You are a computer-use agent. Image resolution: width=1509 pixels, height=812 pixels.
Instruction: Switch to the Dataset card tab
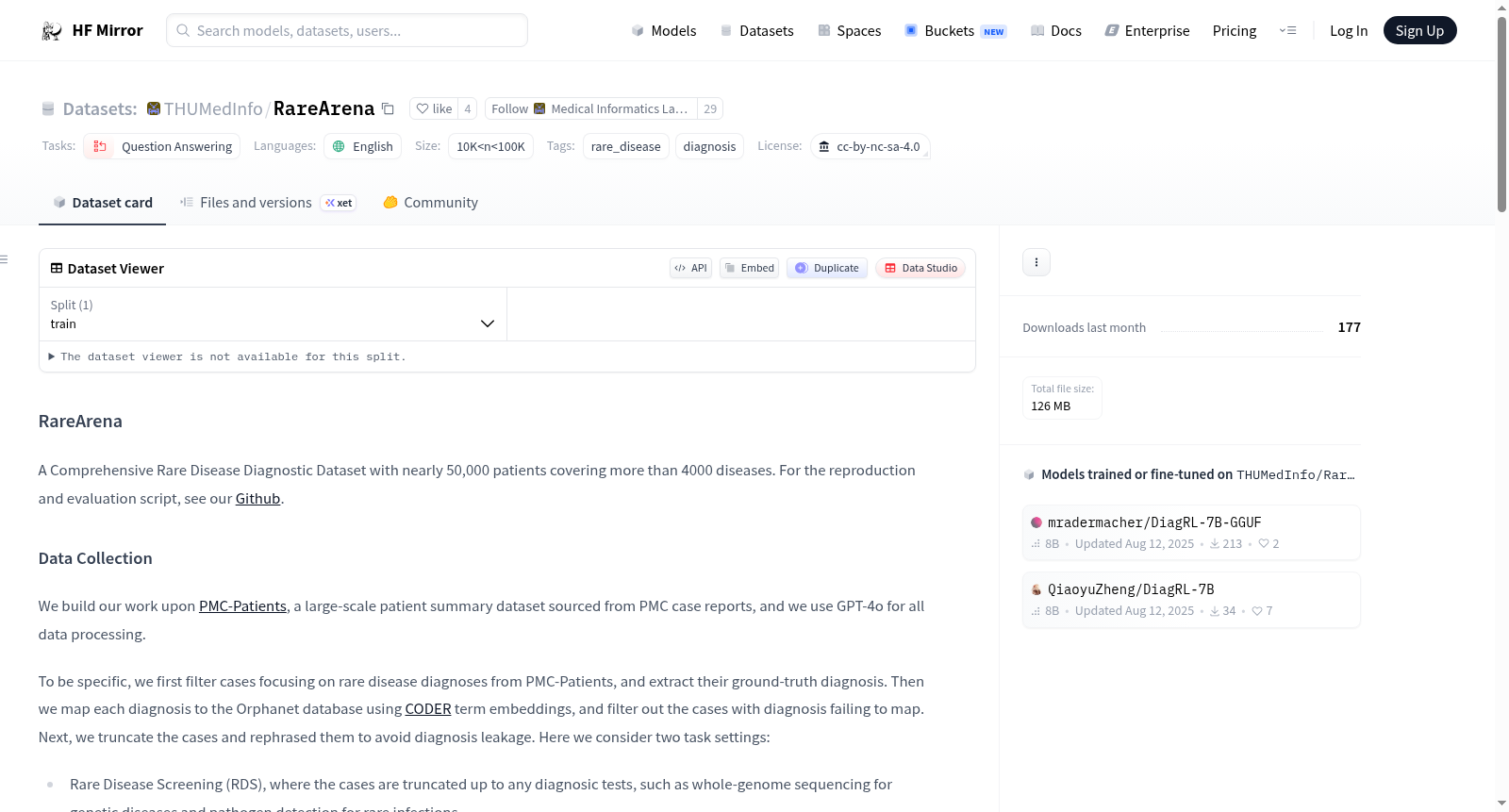(103, 203)
